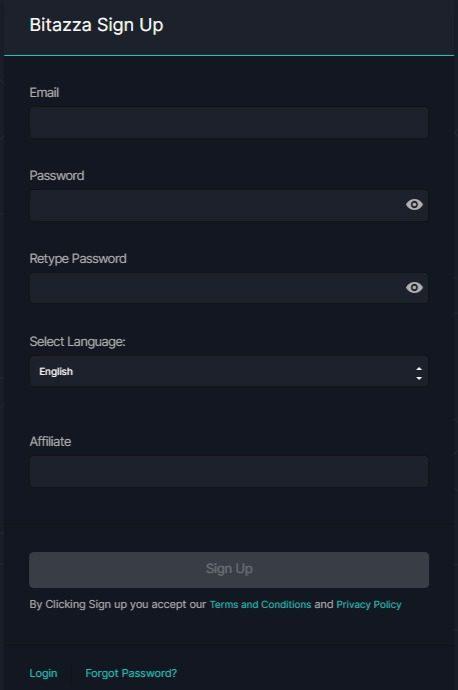Viewport: 458px width, 690px height.
Task: Click the Affiliate input field
Action: (x=229, y=471)
